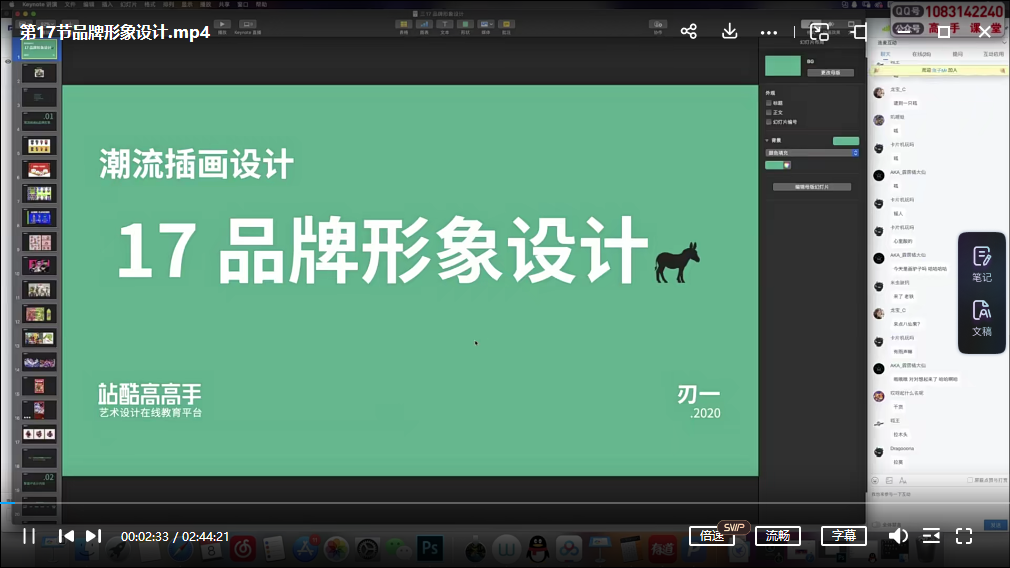Collapse the chat panel header chevron

click(1004, 43)
